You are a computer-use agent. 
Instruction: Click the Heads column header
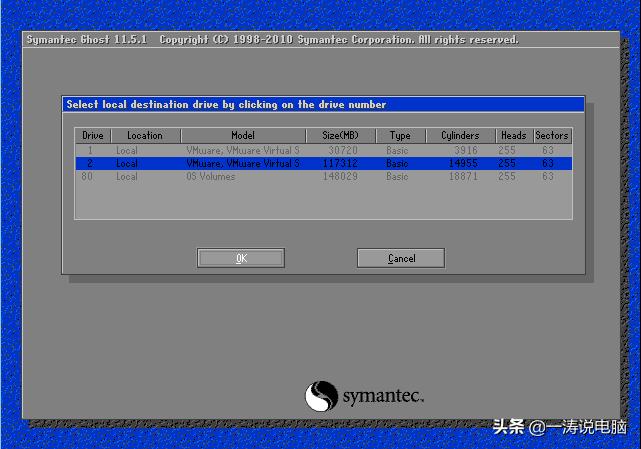point(514,135)
